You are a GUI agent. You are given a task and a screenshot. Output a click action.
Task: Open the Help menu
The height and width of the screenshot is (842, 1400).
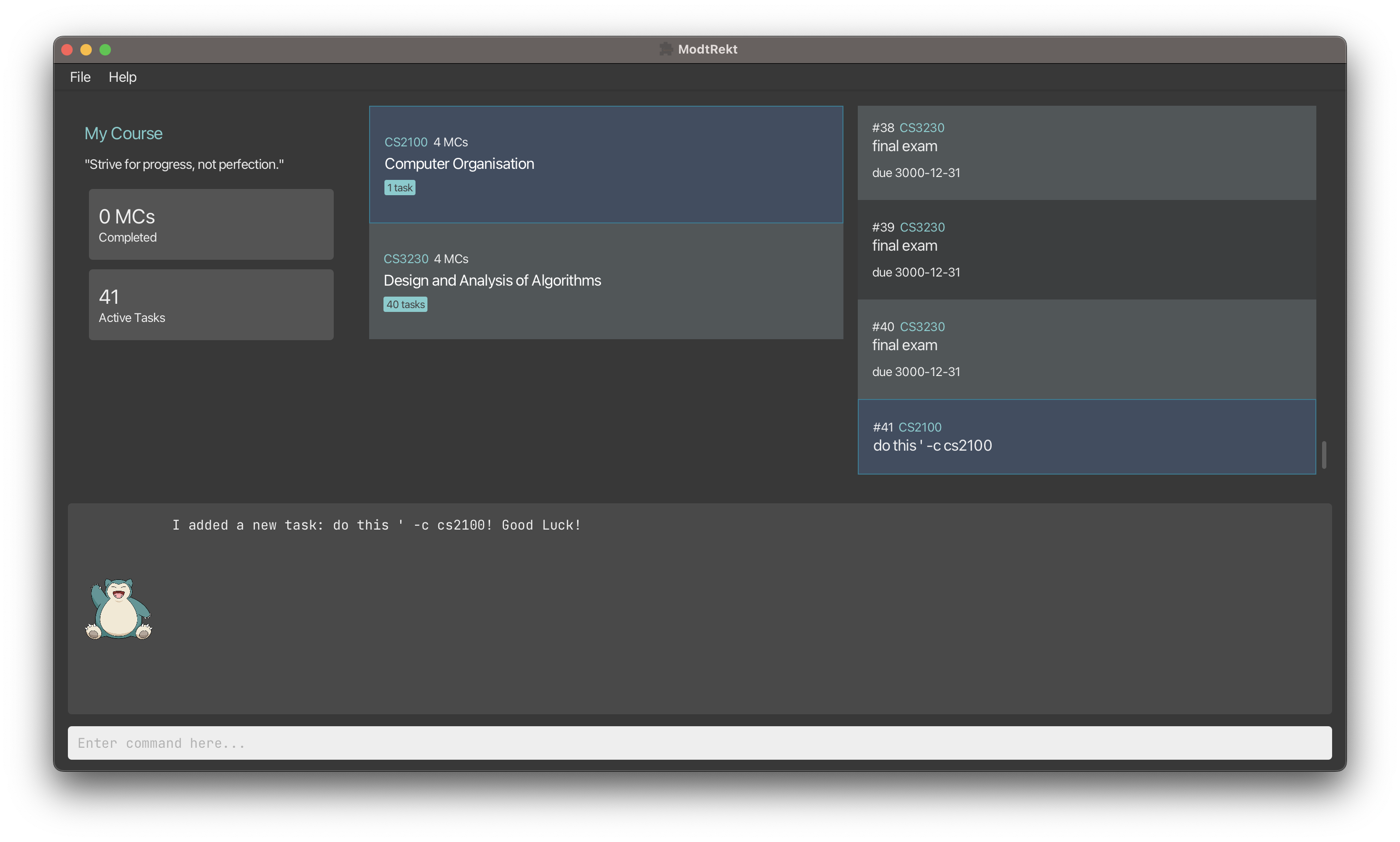tap(122, 77)
